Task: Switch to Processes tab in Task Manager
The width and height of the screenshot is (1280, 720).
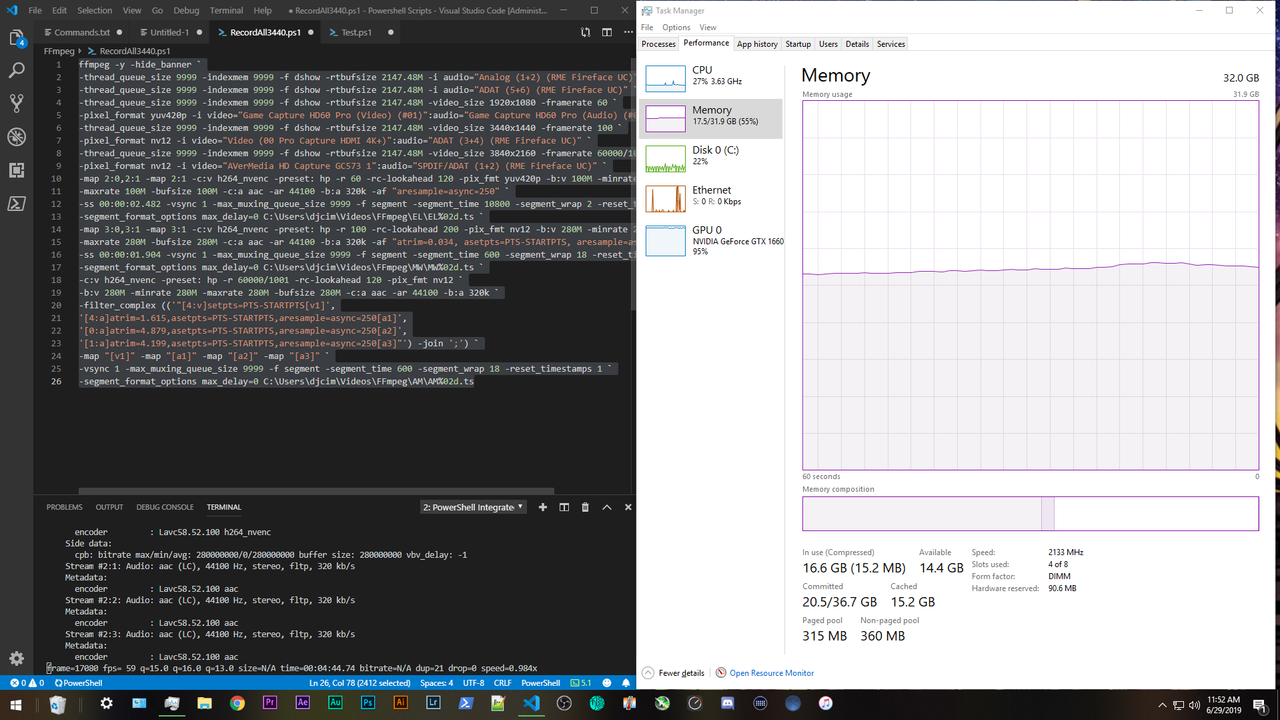Action: point(658,44)
